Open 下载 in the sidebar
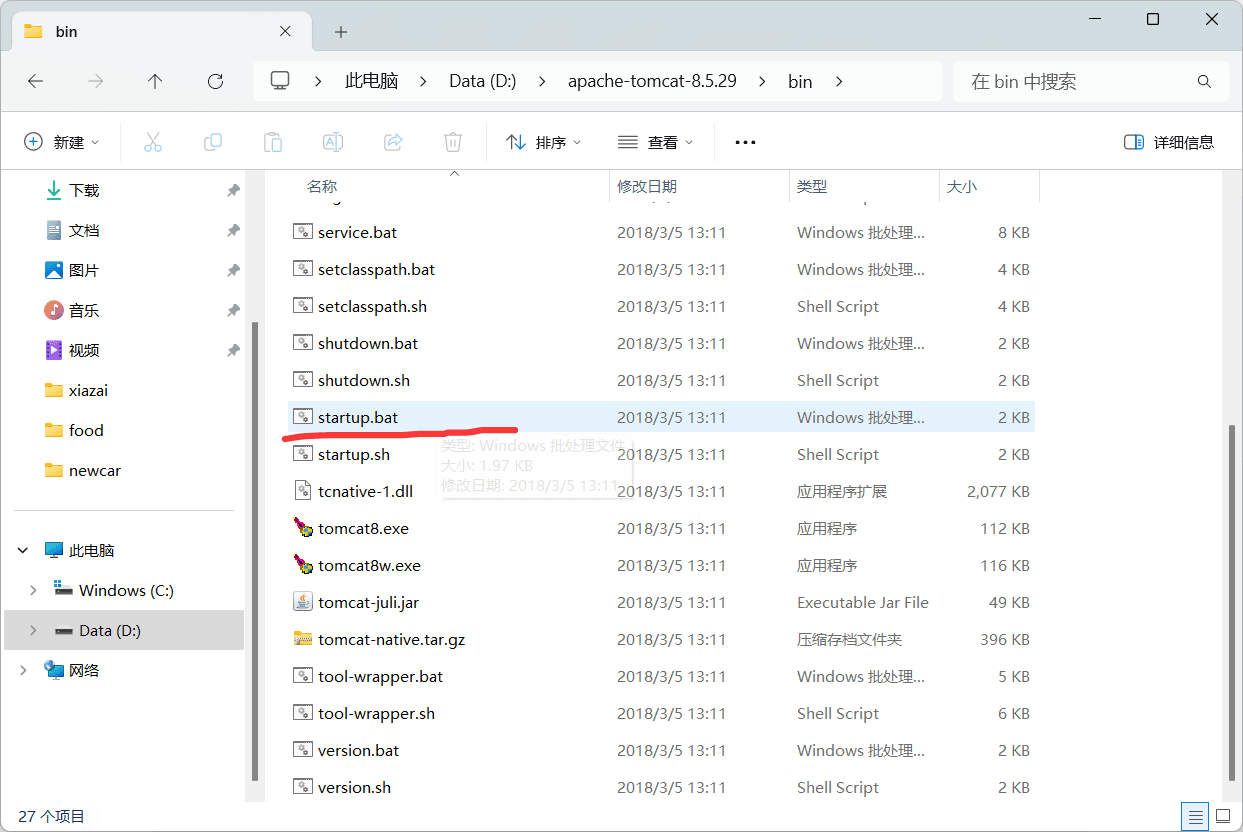 coord(84,190)
